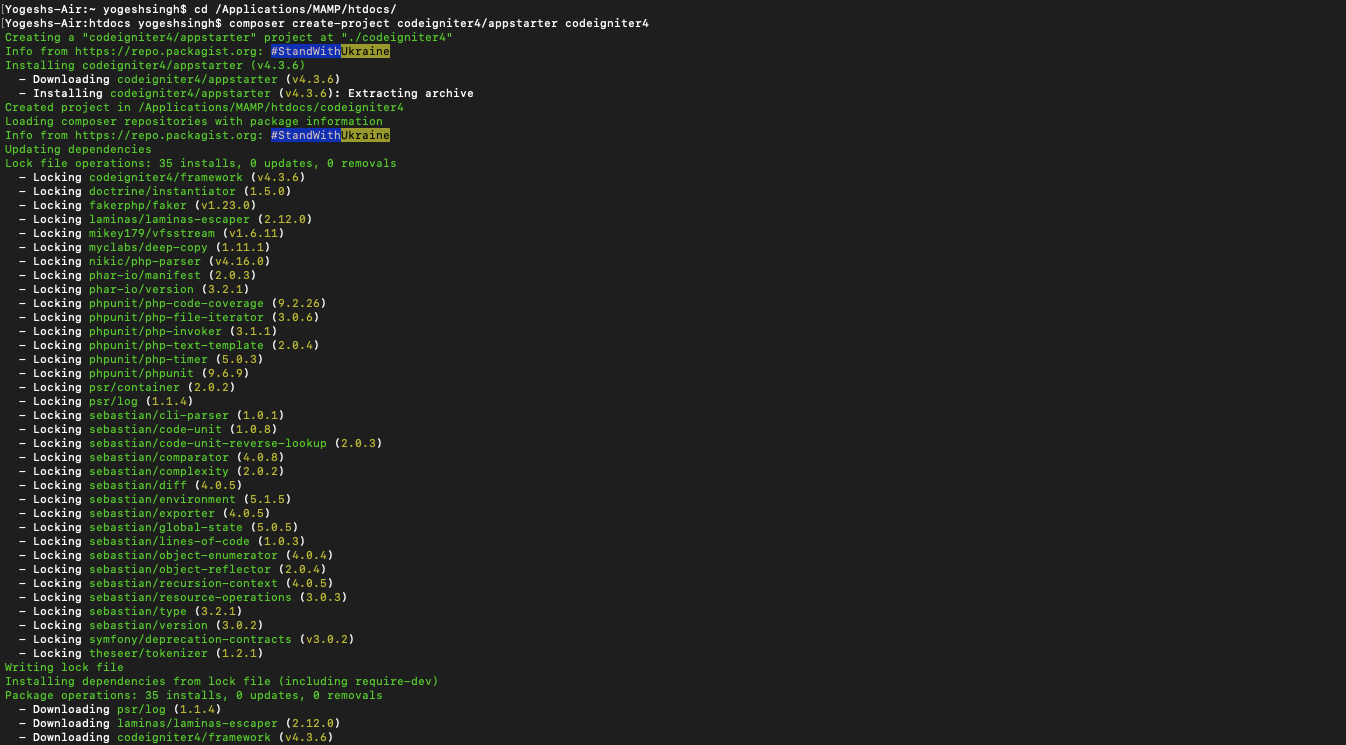
Task: Click 'Extracting archive' text
Action: tap(411, 93)
